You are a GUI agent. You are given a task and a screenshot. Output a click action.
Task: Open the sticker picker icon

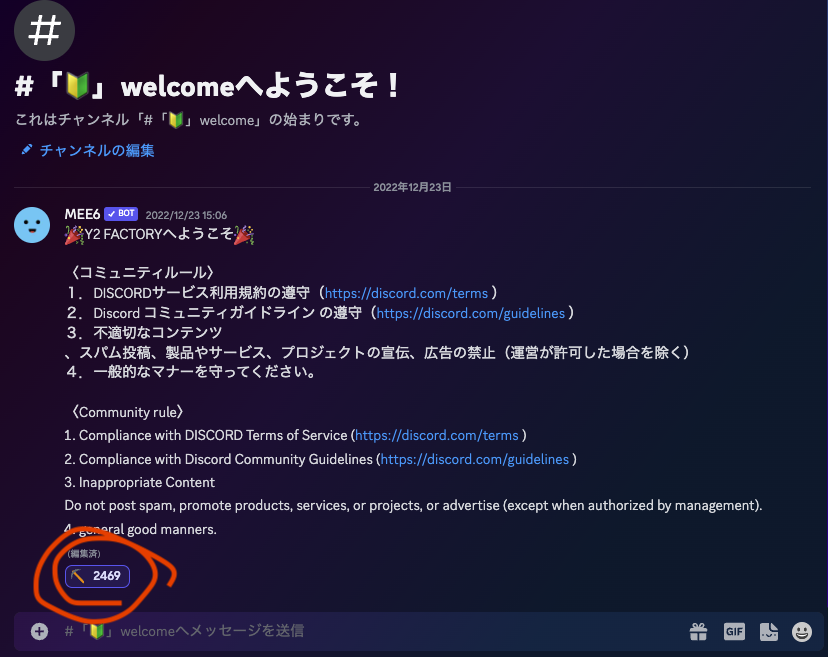(x=768, y=631)
